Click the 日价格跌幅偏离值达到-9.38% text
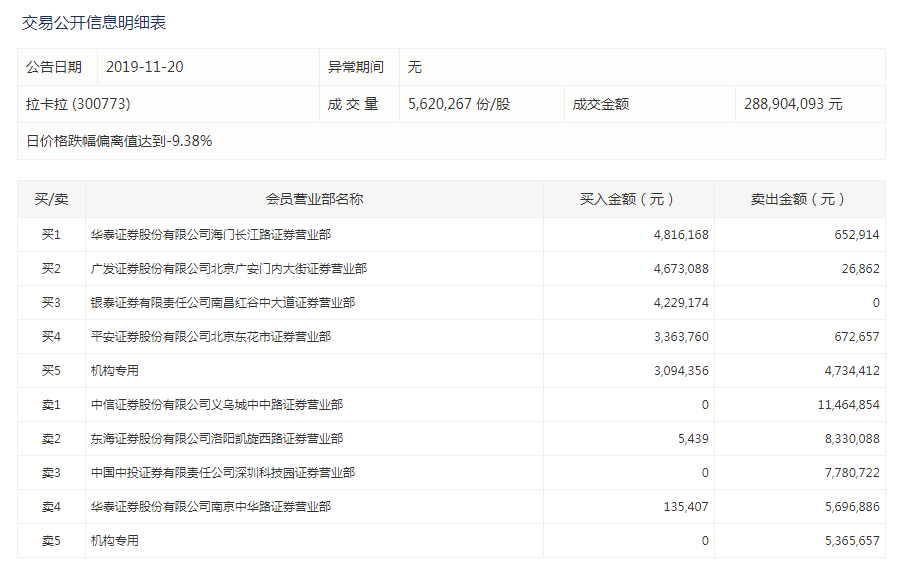Screen dimensions: 901x569 point(120,141)
